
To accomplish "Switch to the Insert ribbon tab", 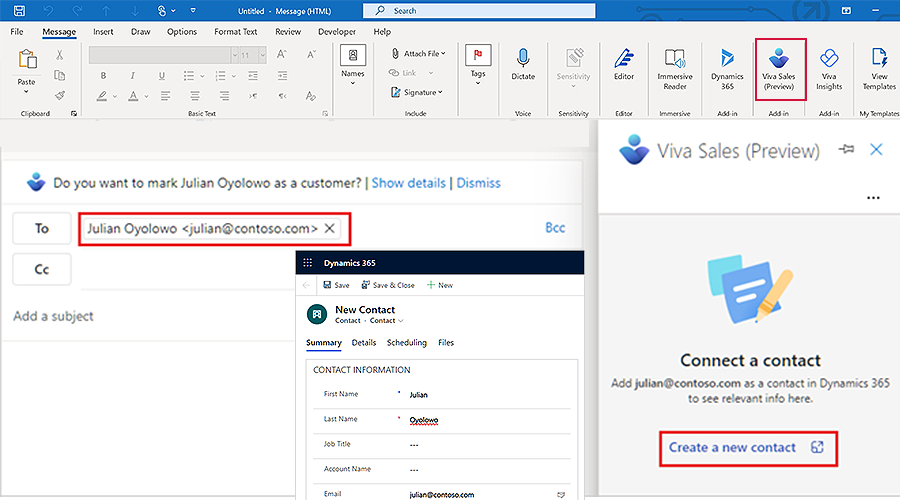I will 103,32.
